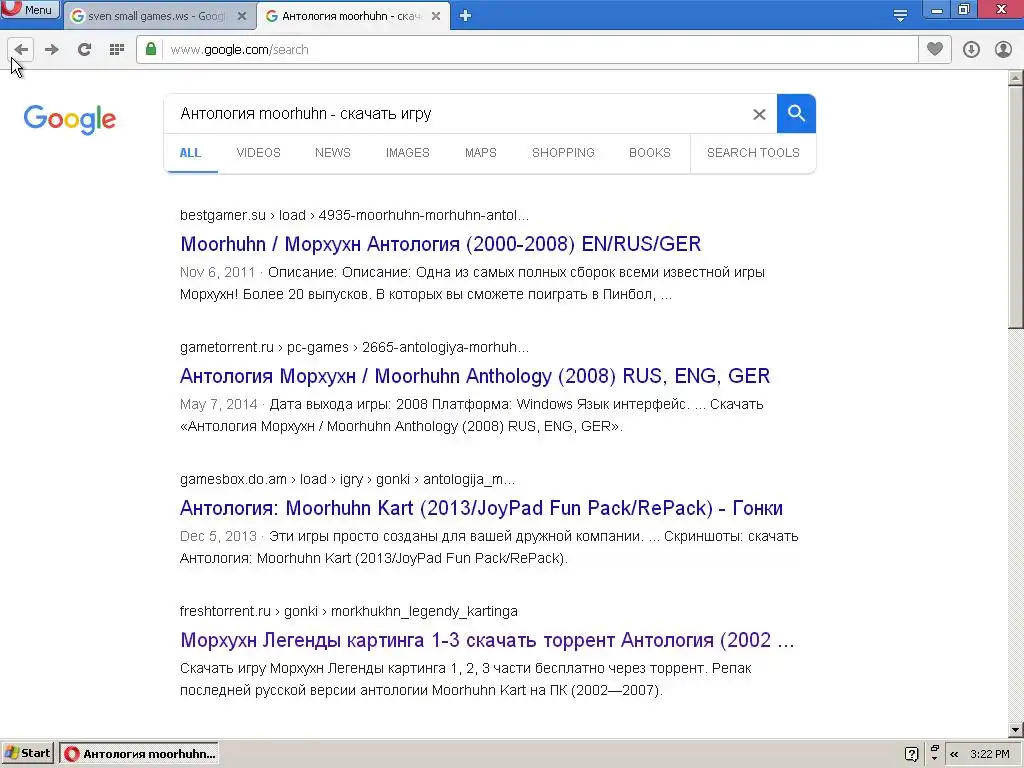Click the help icon in system tray
Viewport: 1024px width, 768px height.
click(x=912, y=754)
